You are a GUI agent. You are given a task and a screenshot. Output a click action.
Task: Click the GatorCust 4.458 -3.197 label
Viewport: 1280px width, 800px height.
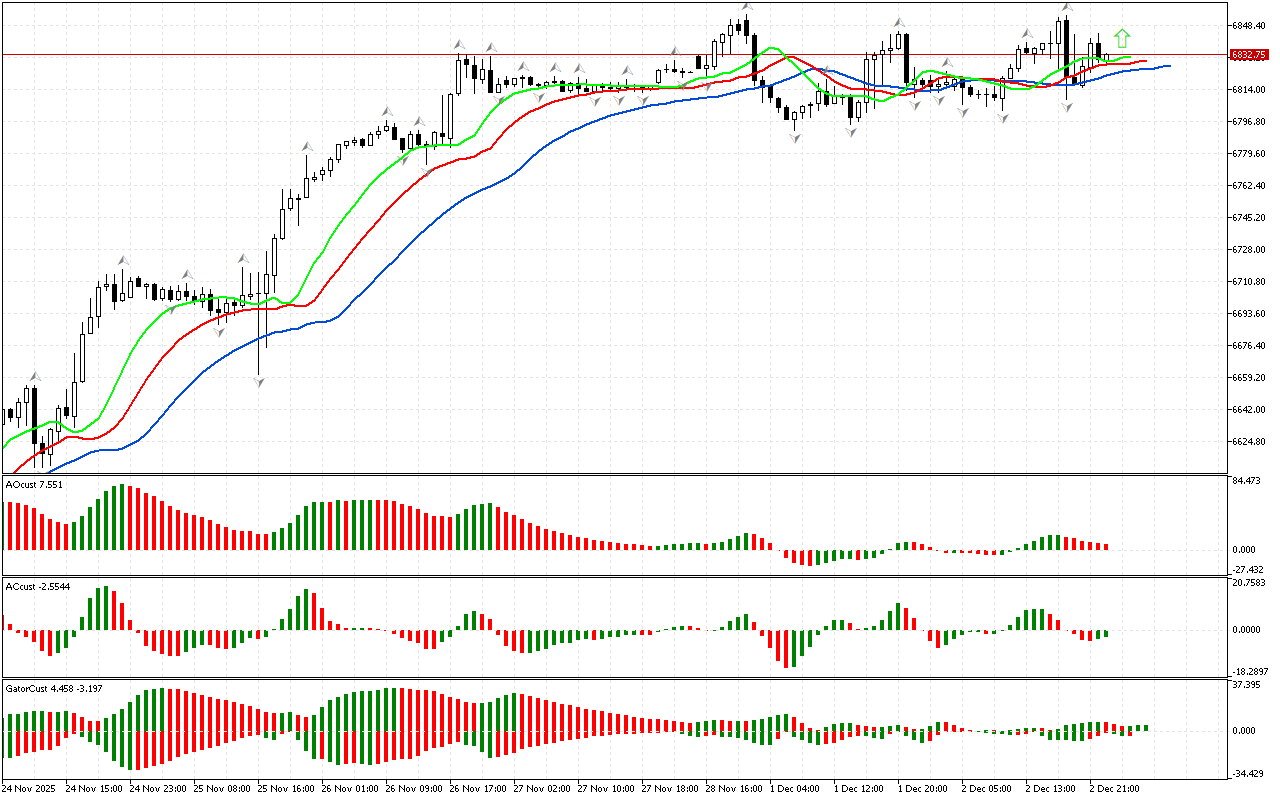coord(54,689)
